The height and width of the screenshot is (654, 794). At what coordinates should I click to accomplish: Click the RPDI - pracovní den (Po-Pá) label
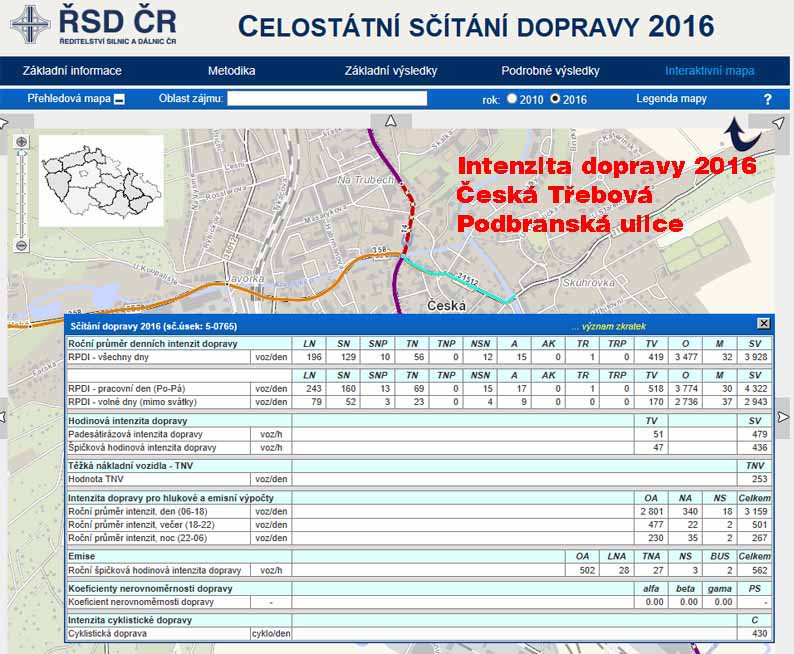pos(127,389)
